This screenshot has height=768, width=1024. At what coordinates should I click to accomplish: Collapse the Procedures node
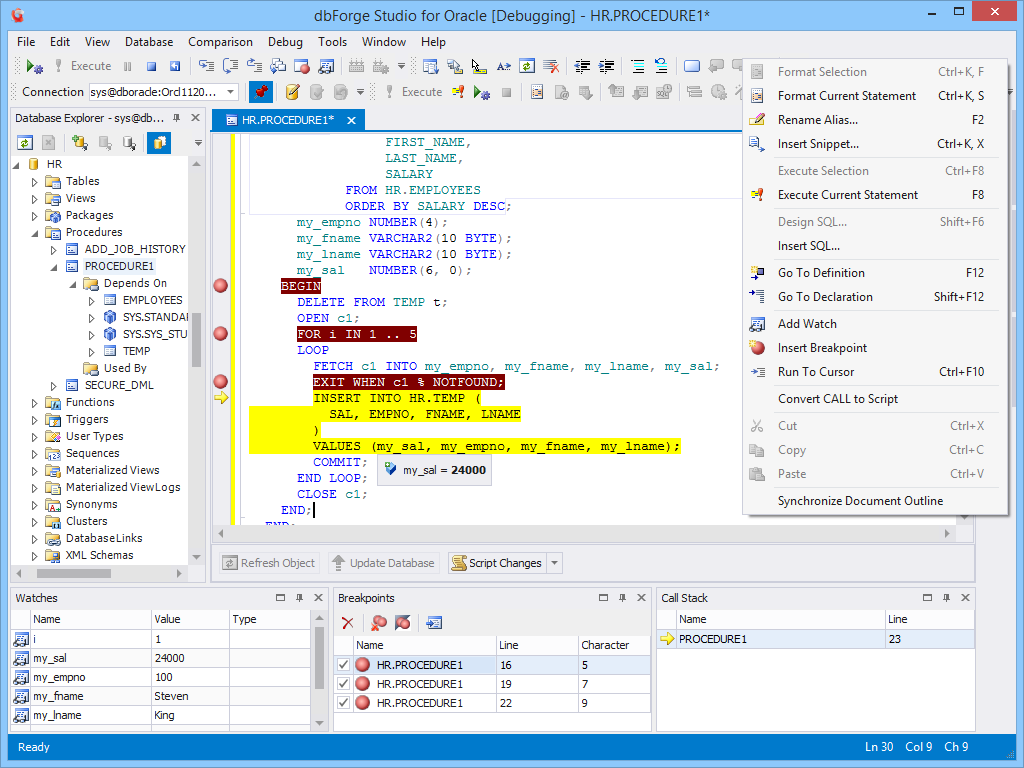pos(35,232)
